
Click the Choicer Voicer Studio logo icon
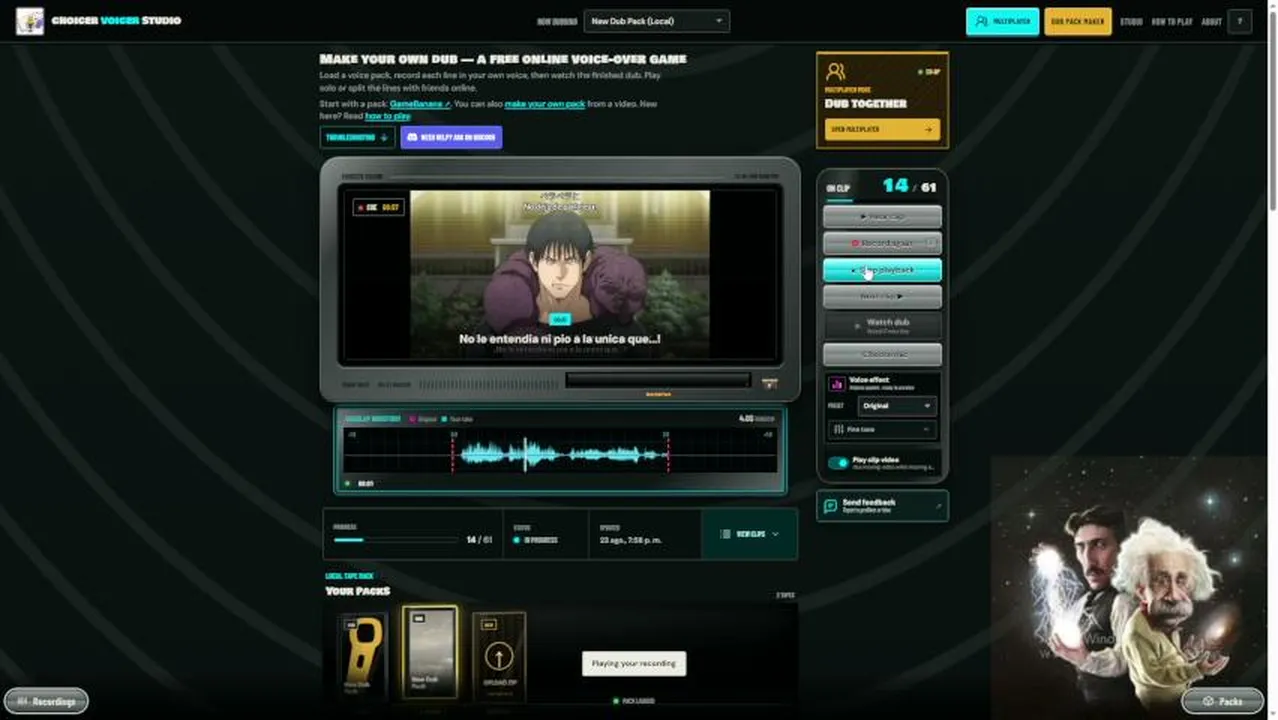point(30,21)
